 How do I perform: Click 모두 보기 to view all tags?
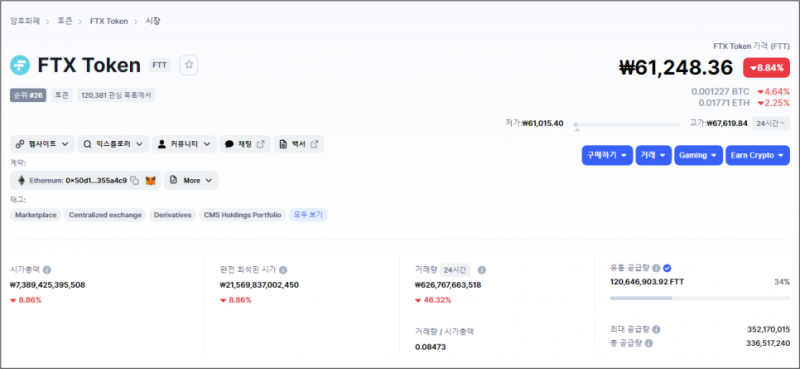308,215
